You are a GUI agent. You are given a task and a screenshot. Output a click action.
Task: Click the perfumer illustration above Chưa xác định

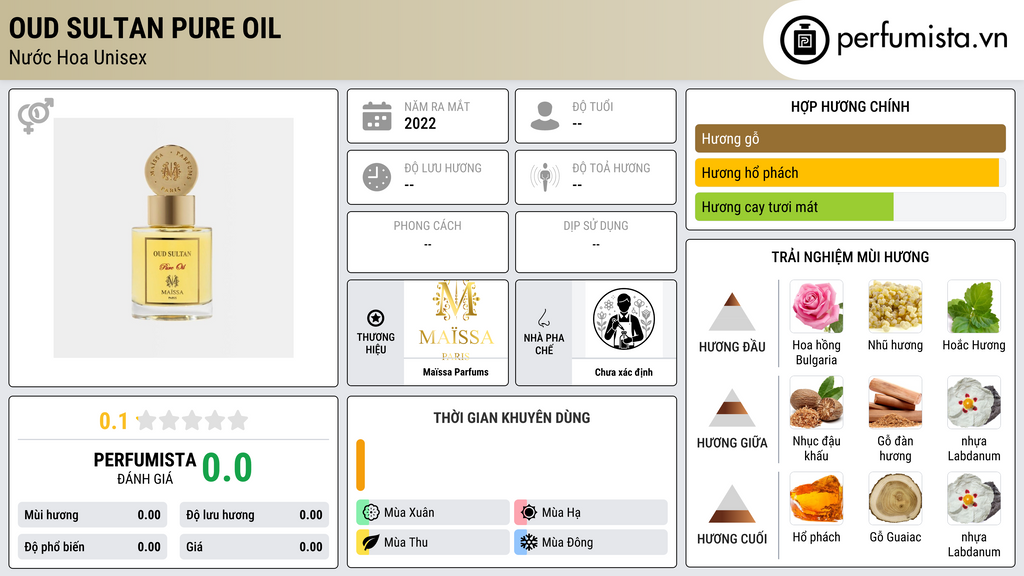point(624,320)
